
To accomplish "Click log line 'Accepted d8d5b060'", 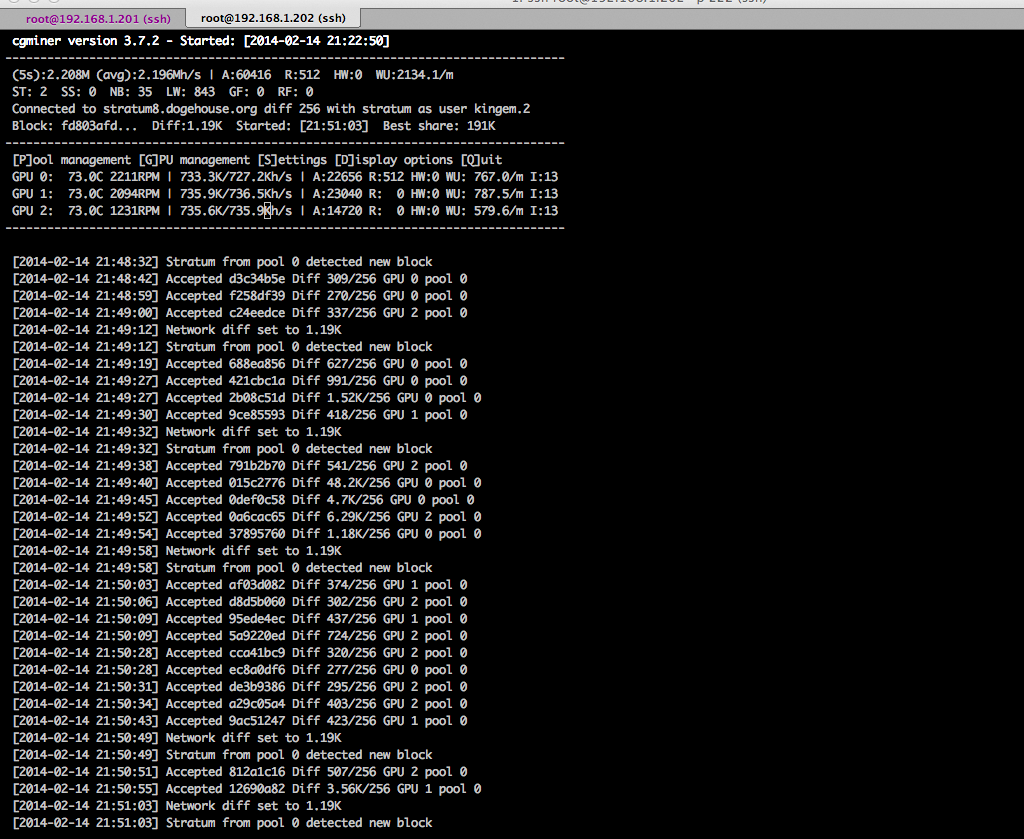I will (240, 601).
